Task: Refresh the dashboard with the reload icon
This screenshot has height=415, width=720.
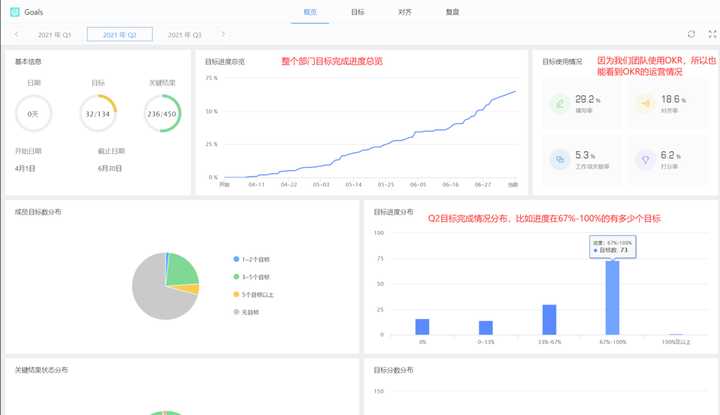Action: pyautogui.click(x=691, y=34)
